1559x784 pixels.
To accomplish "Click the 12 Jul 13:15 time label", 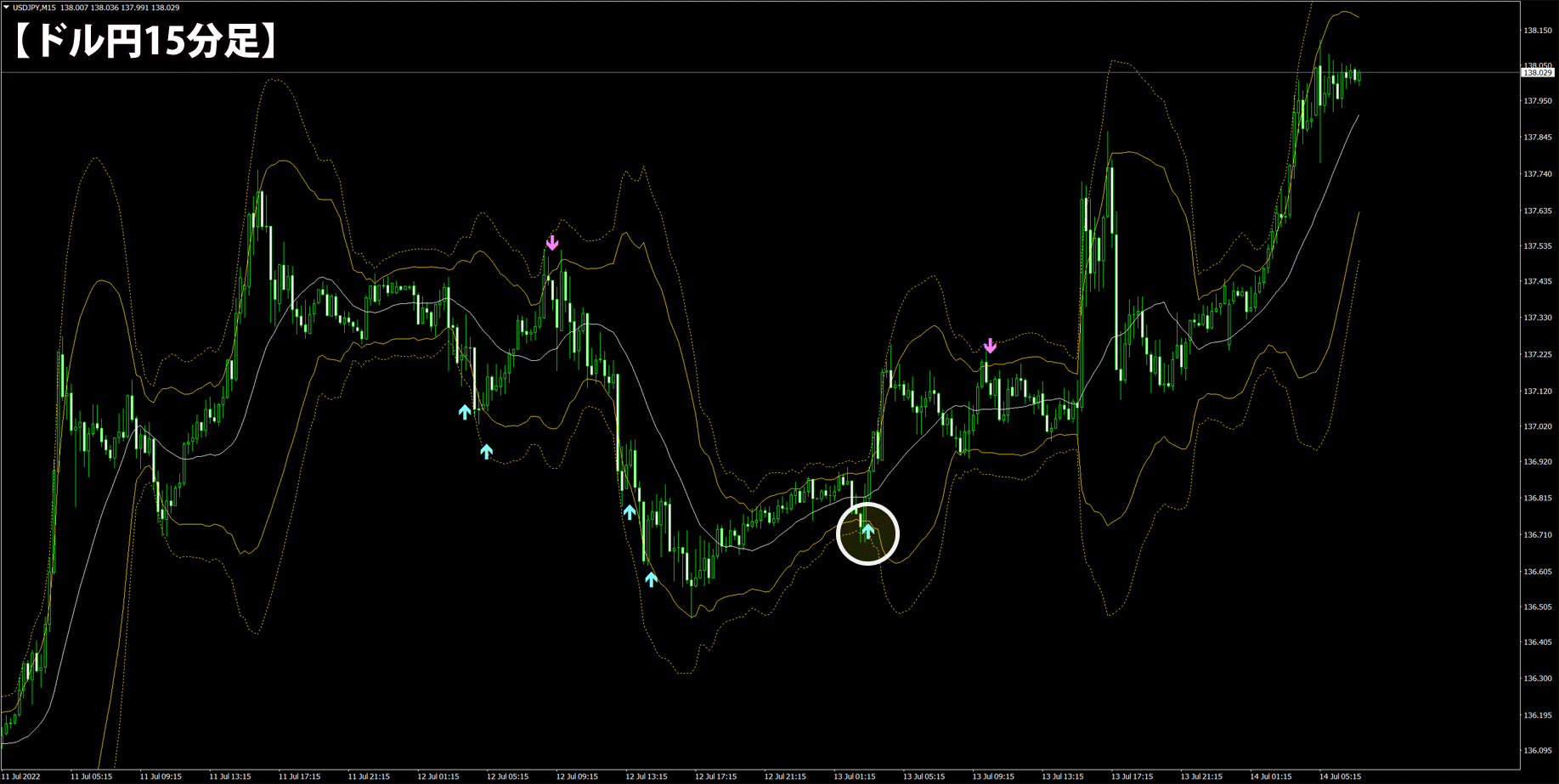I will point(647,776).
